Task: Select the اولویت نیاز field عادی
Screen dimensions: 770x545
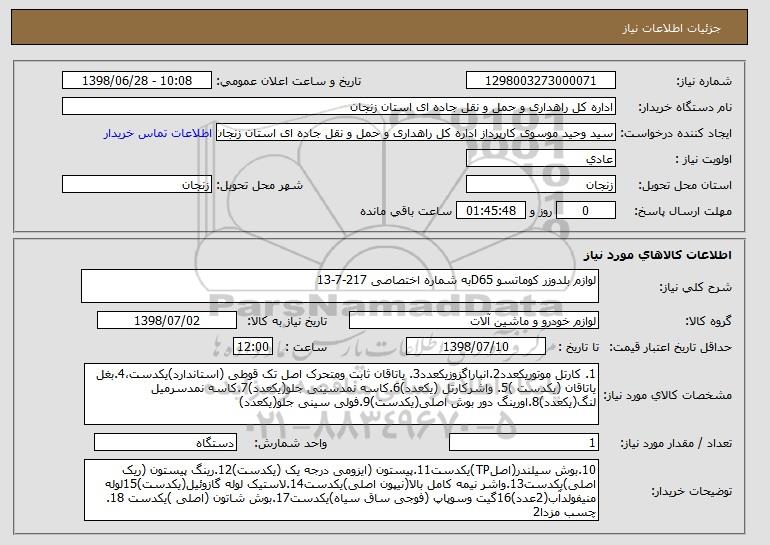Action: pos(541,159)
